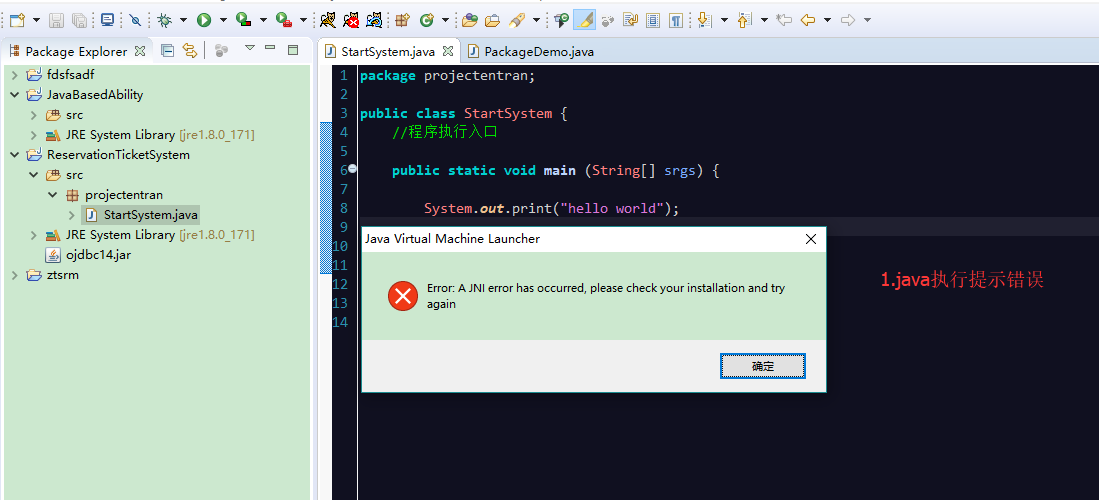1099x500 pixels.
Task: Click the New Java Package icon
Action: click(402, 20)
